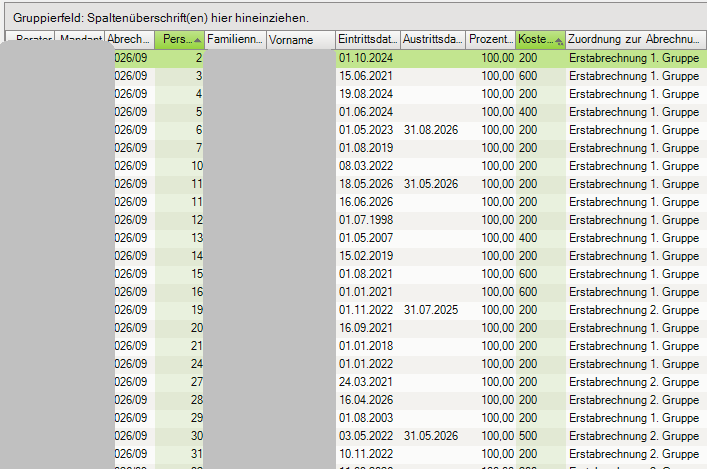This screenshot has height=469, width=707.
Task: Click entry date 24.03.2021
Action: click(366, 382)
